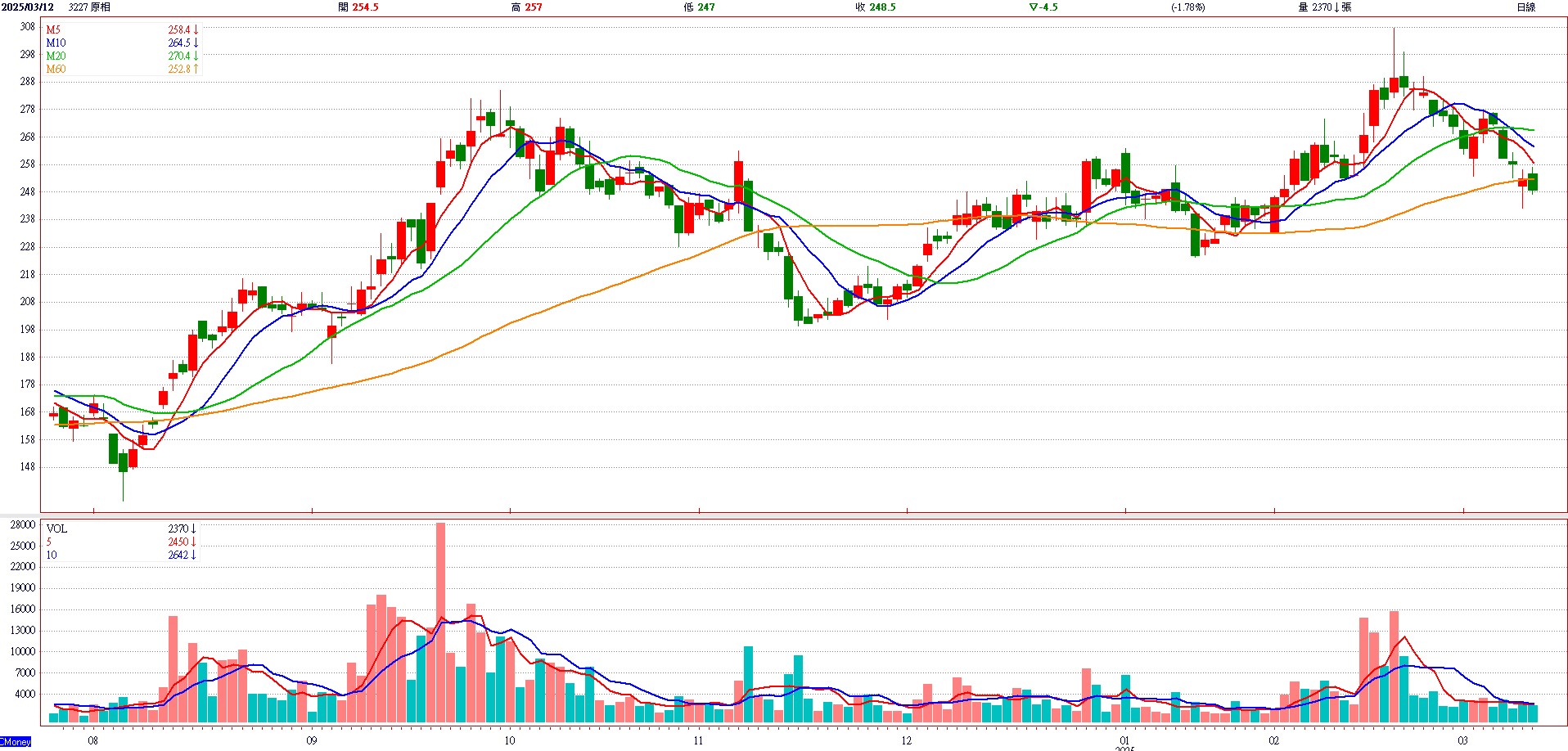
Task: Click the low price value 247
Action: point(705,7)
